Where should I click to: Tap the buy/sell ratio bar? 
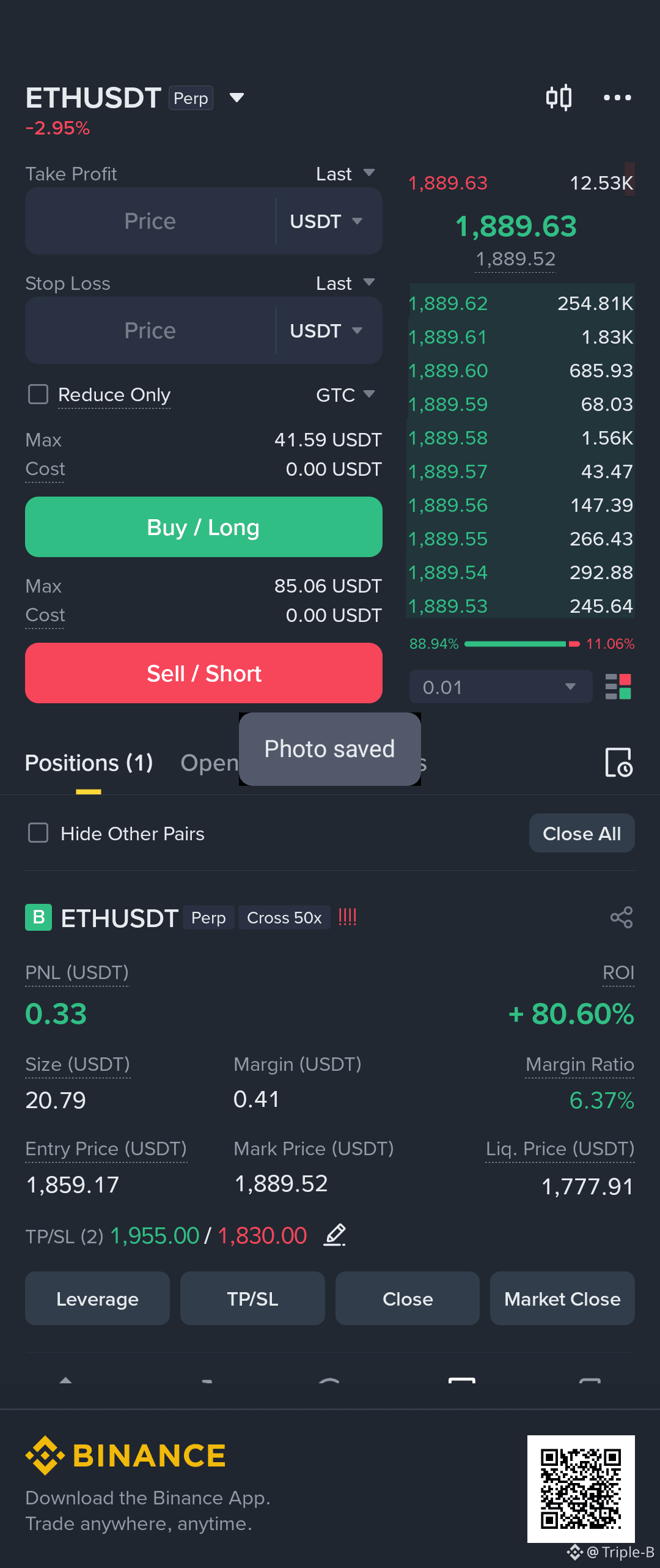click(522, 644)
